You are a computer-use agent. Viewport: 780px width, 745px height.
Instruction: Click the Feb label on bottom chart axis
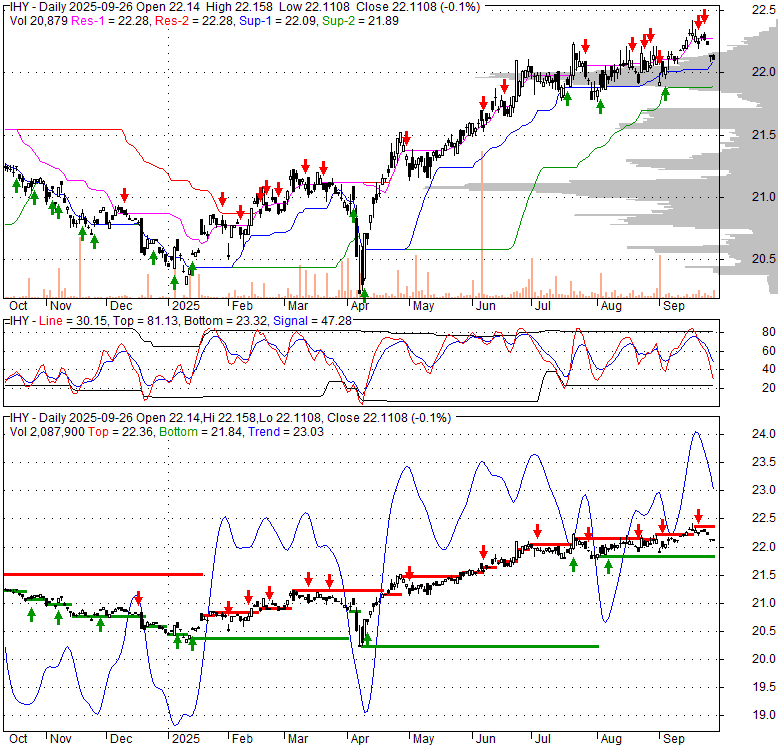click(242, 739)
